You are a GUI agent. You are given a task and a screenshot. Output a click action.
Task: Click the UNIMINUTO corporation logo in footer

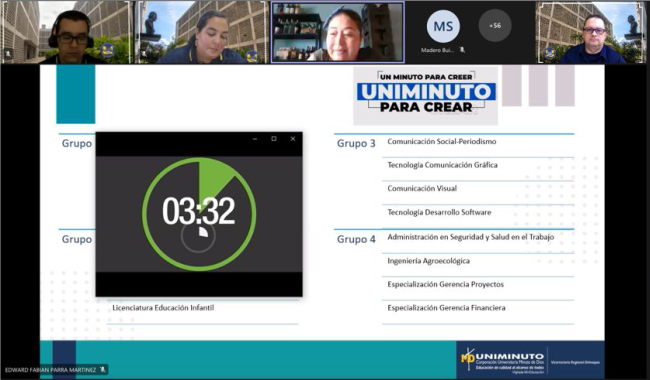tap(503, 360)
